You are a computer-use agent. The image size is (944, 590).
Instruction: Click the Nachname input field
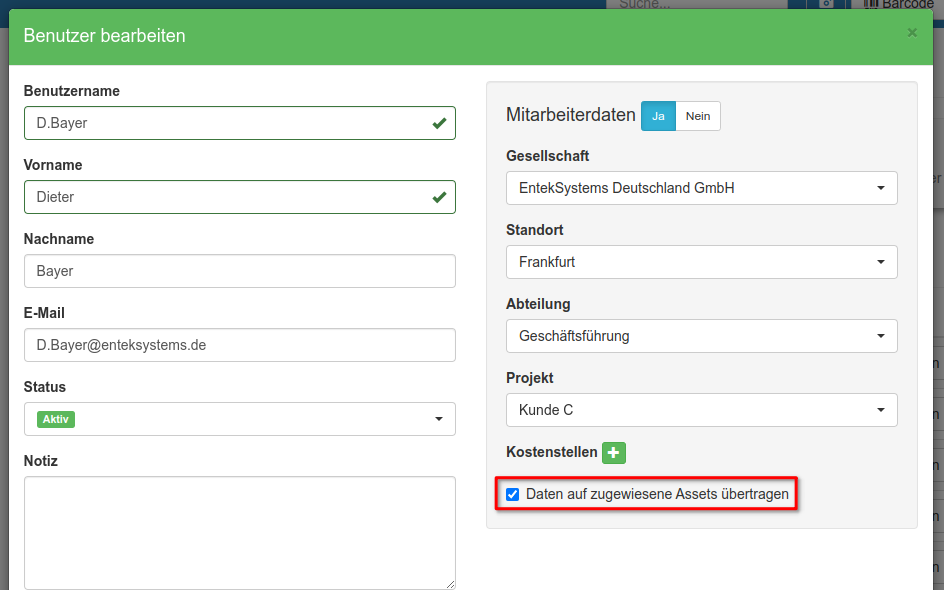(240, 271)
